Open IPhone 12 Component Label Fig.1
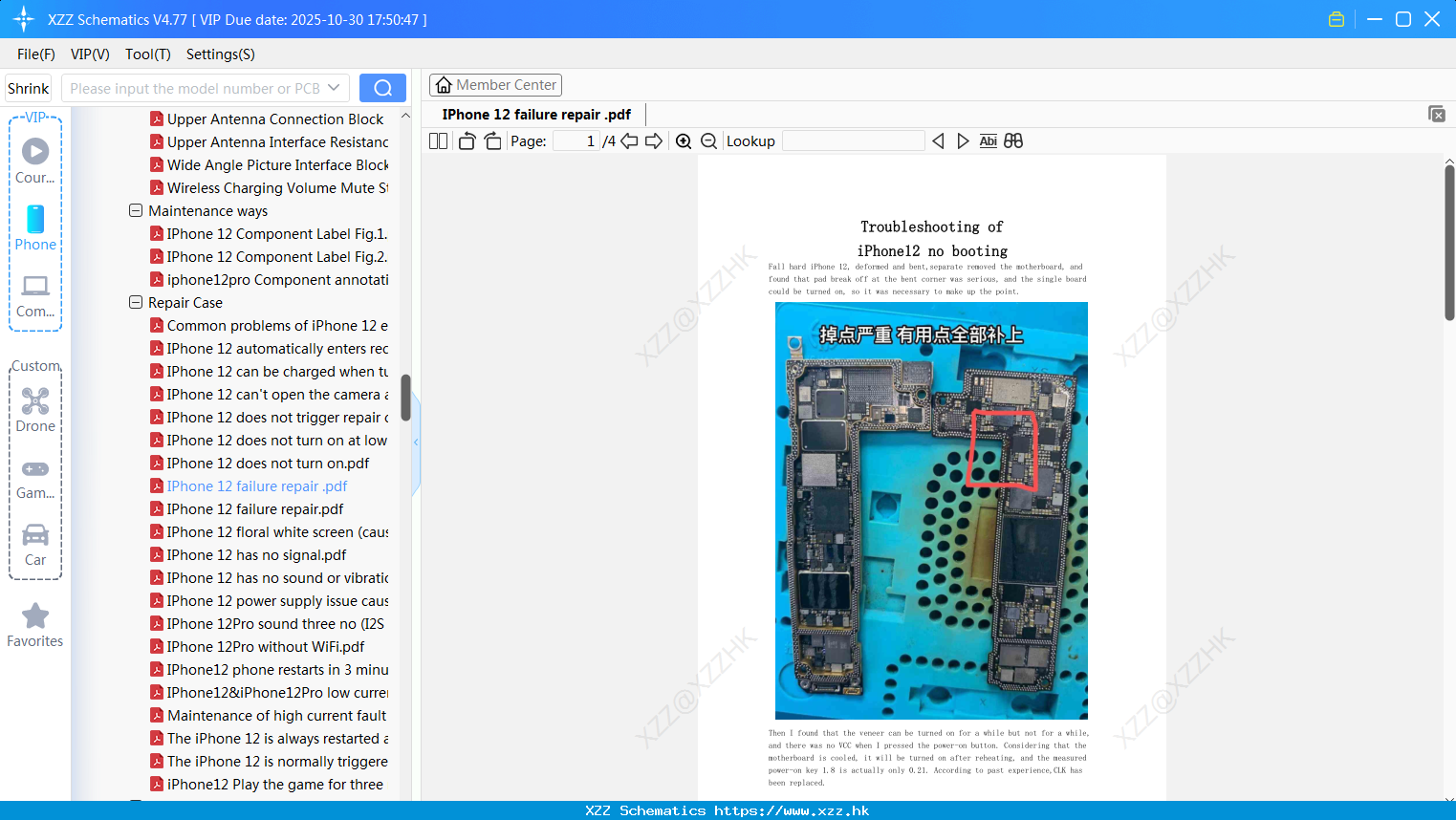The height and width of the screenshot is (820, 1456). click(x=269, y=233)
